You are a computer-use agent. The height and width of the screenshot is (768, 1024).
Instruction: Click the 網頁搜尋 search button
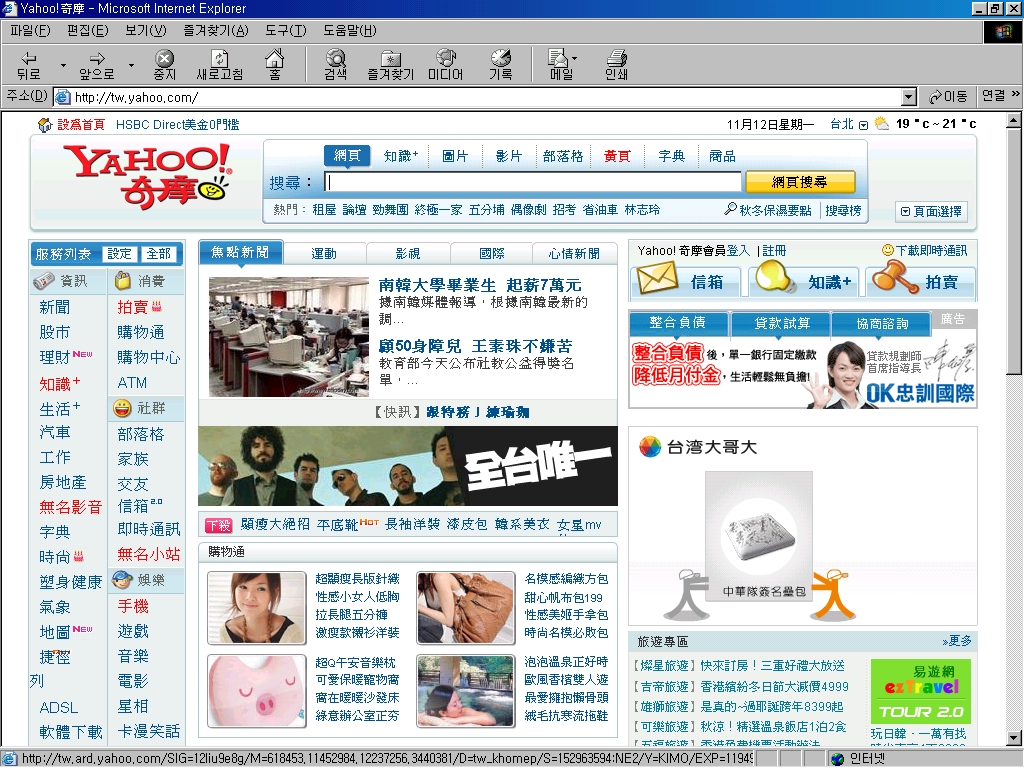tap(799, 182)
